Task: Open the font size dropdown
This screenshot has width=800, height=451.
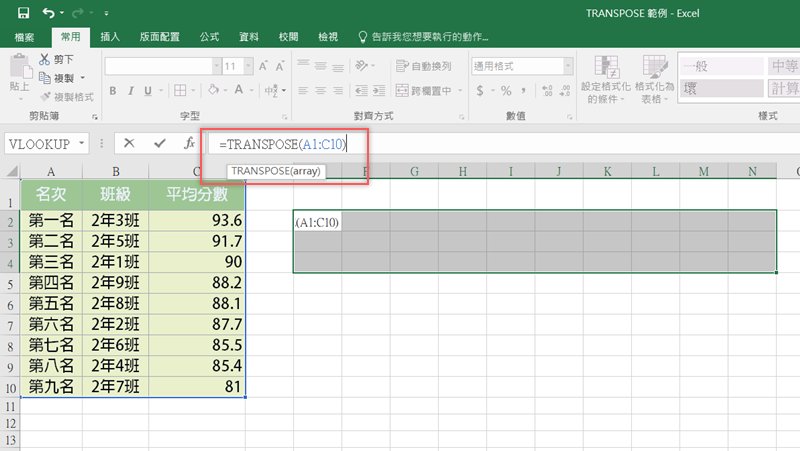Action: click(246, 66)
